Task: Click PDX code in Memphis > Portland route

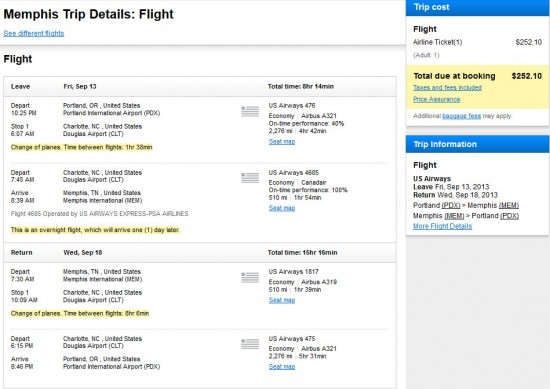Action: 509,216
